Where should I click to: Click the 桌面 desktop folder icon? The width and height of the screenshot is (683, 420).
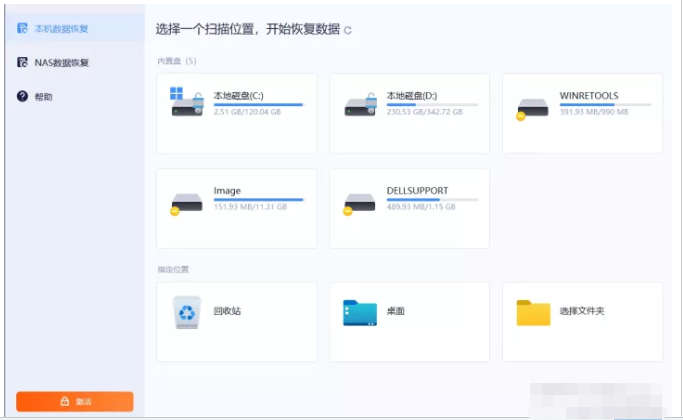click(360, 313)
